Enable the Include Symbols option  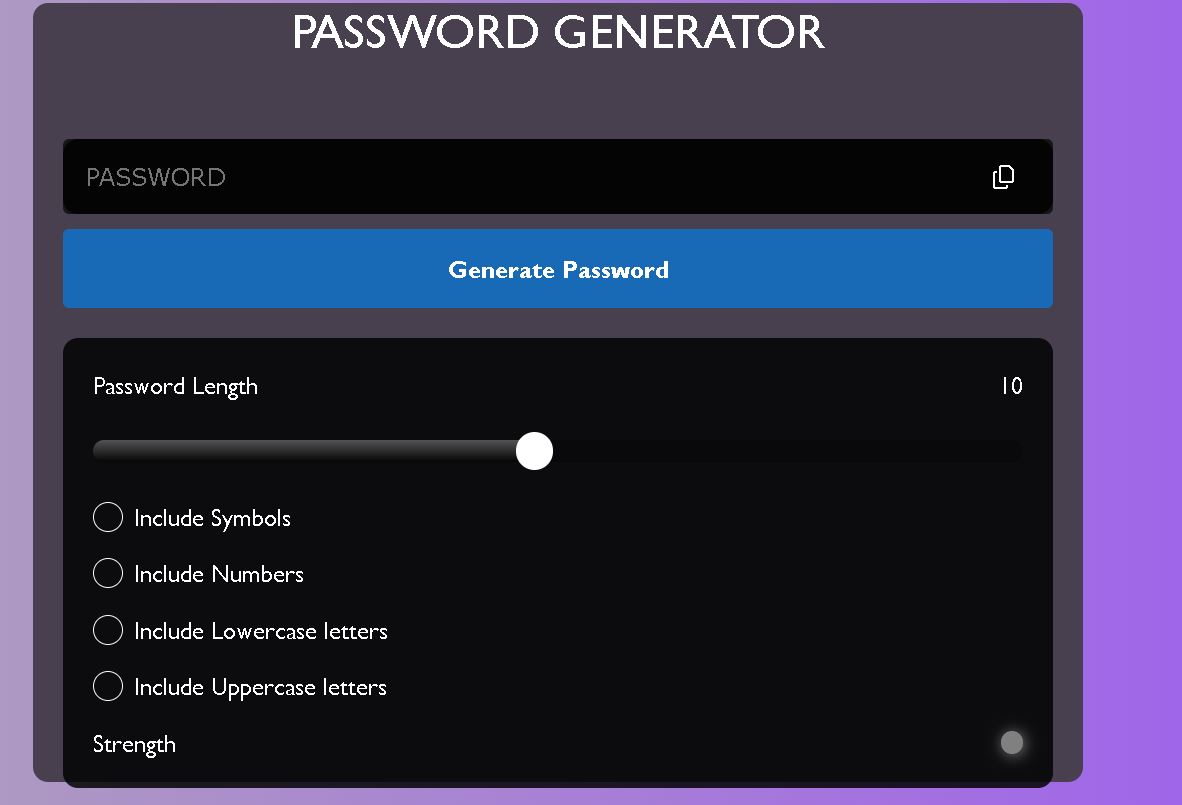tap(108, 517)
